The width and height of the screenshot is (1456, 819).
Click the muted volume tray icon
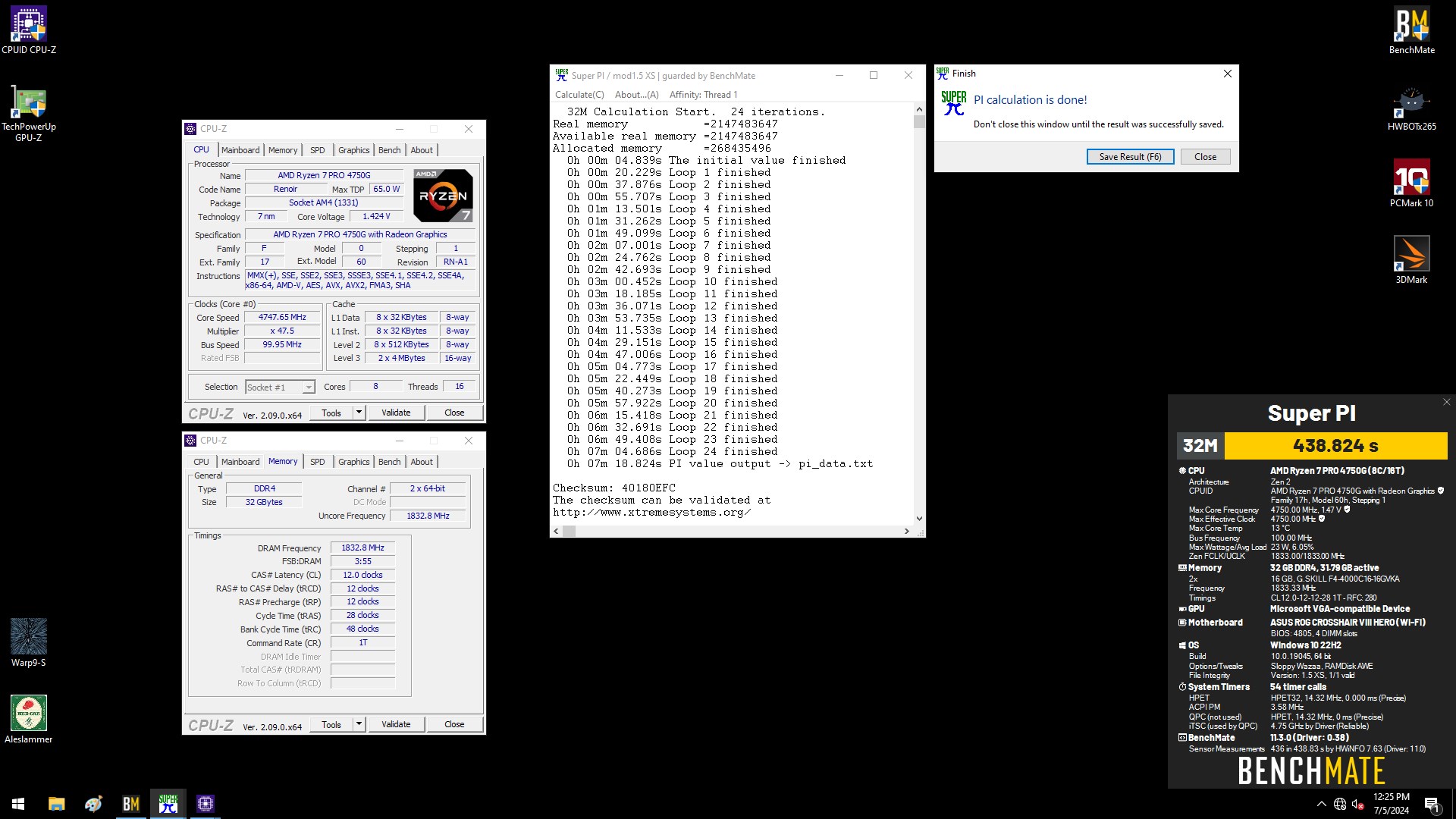(x=1358, y=804)
